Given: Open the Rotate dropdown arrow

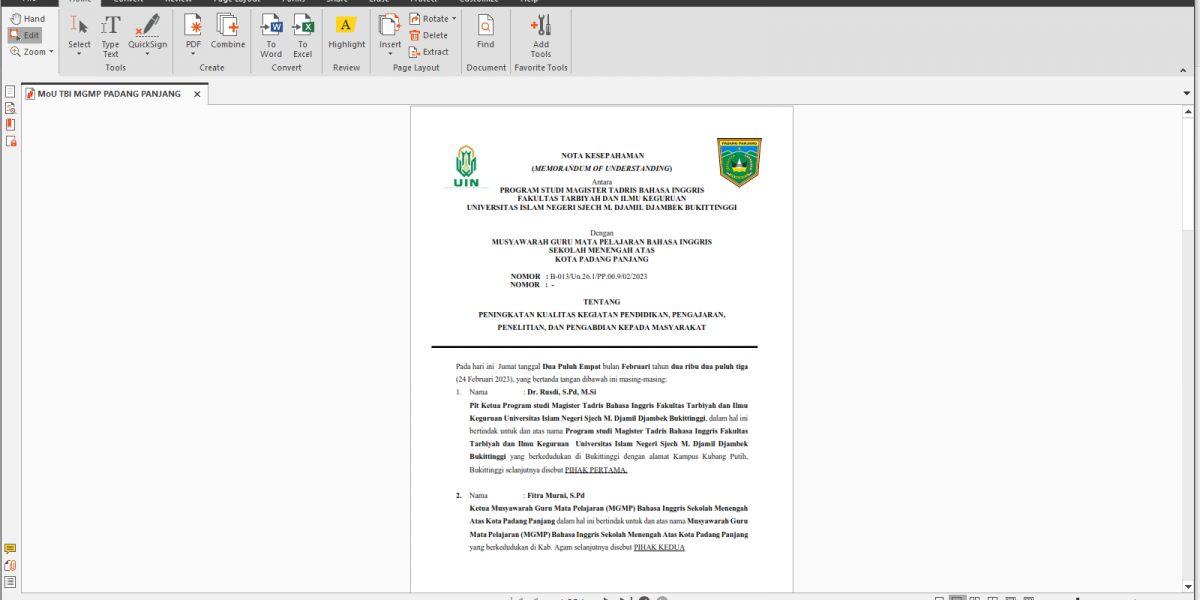Looking at the screenshot, I should (x=454, y=19).
